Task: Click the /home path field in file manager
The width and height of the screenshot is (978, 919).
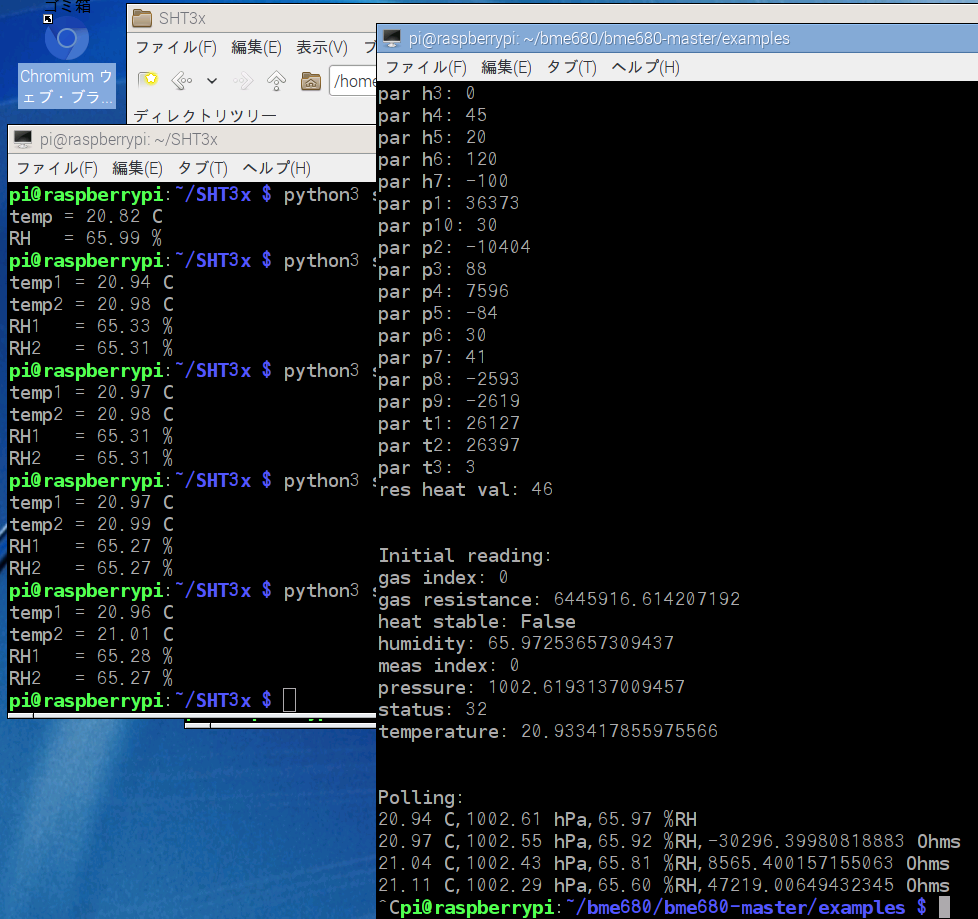Action: pos(353,81)
